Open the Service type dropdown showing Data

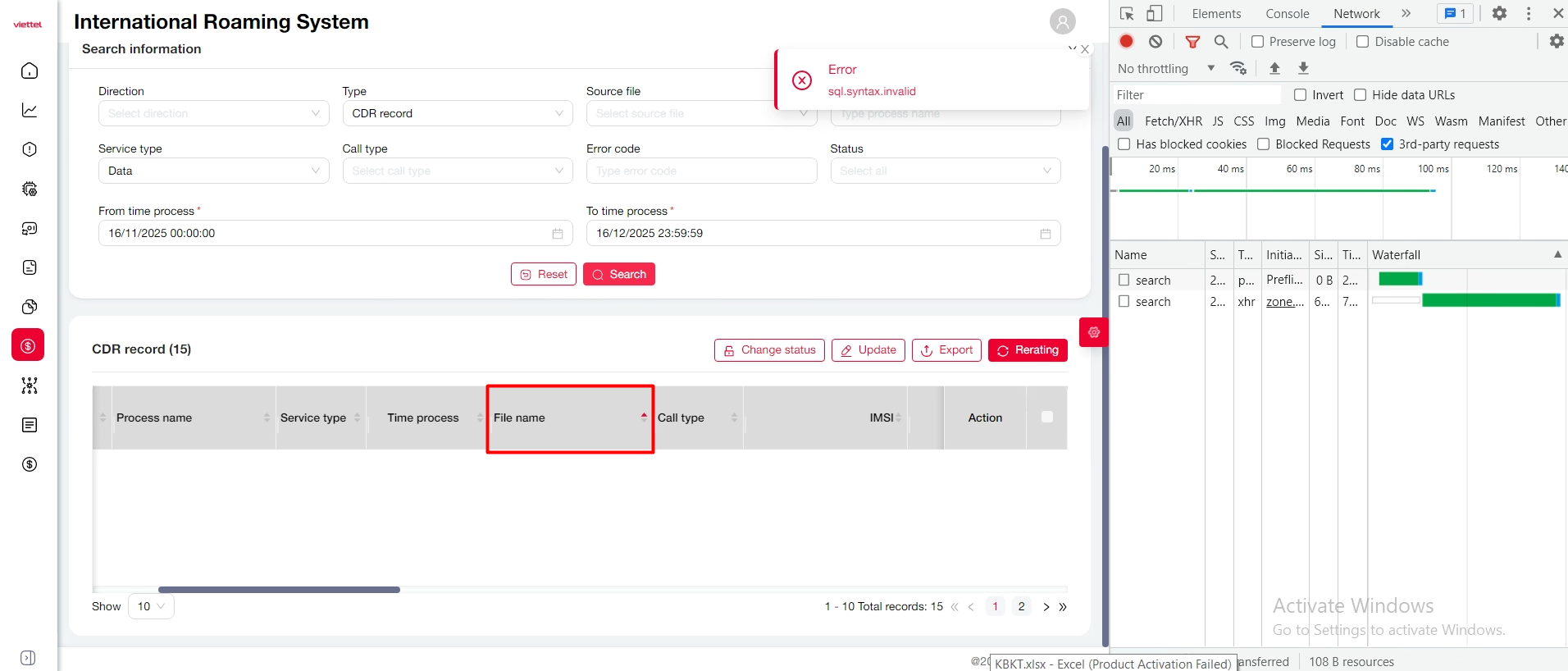[x=213, y=171]
